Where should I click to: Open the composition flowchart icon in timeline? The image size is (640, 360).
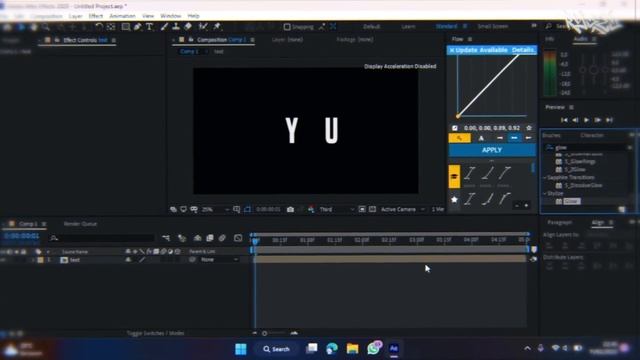(x=166, y=238)
